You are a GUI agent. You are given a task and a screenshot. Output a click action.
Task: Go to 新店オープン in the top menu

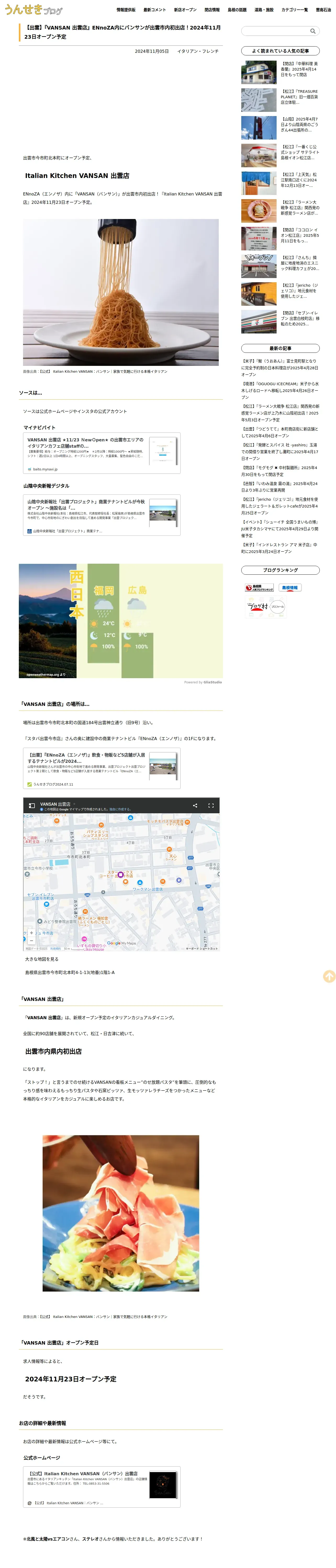(x=185, y=10)
